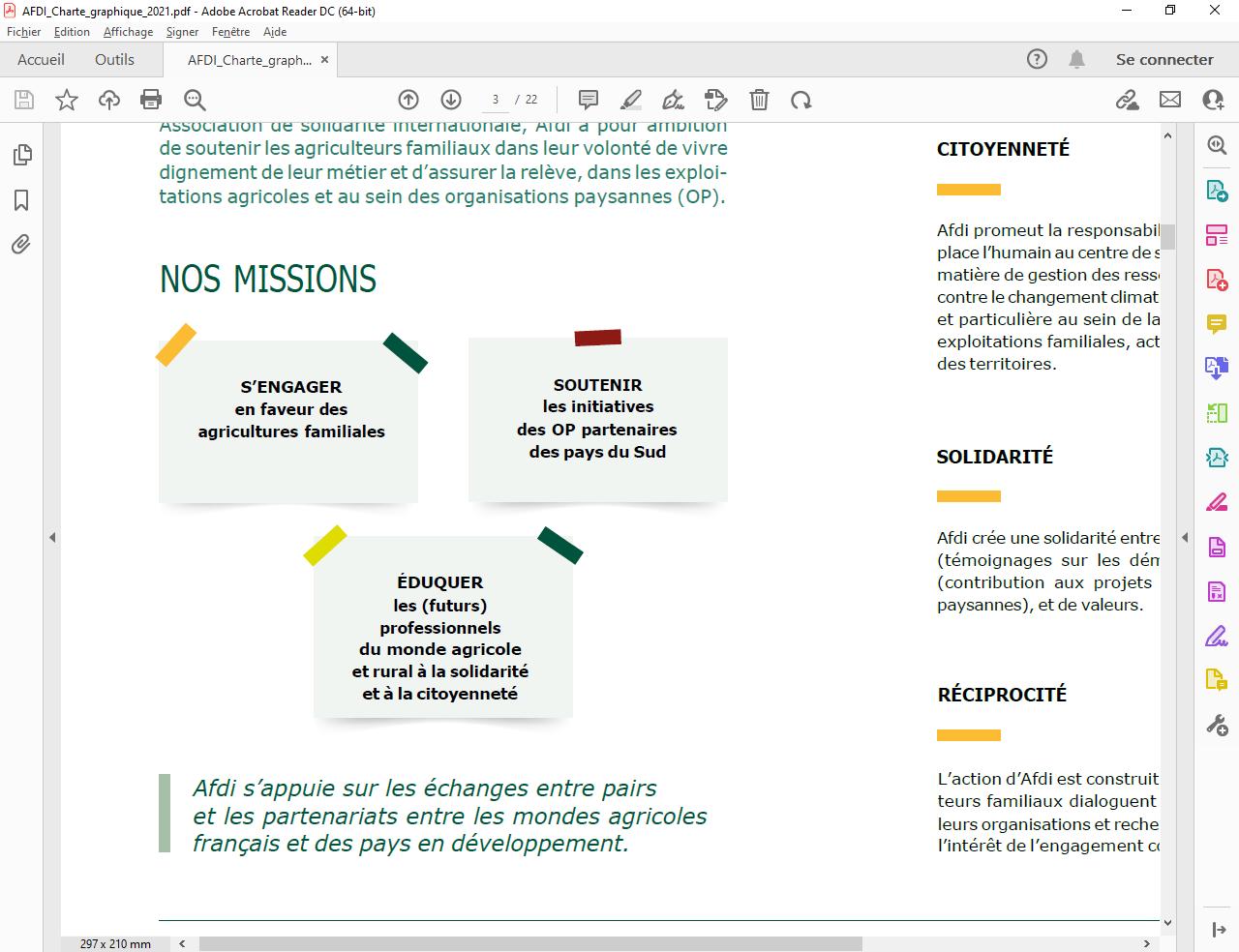
Task: Switch to the Accueil tab
Action: coord(41,59)
